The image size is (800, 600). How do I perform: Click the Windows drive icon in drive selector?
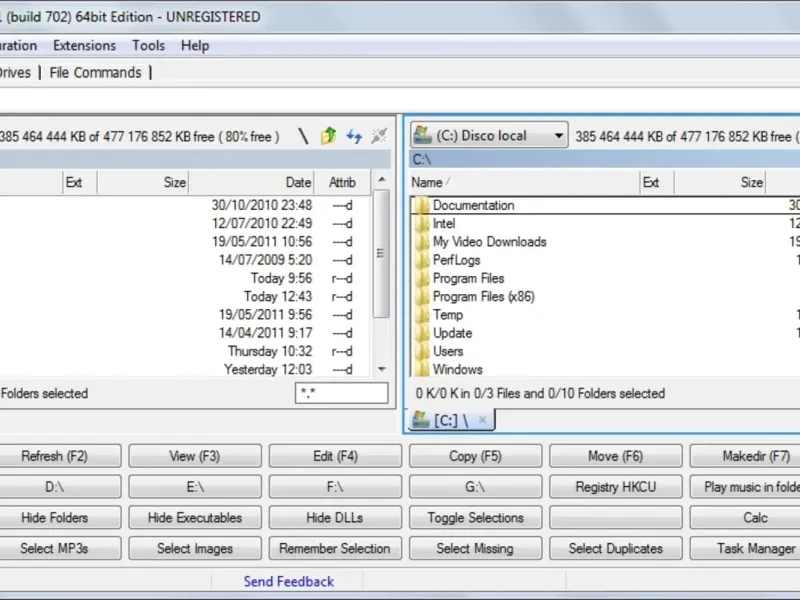pos(422,135)
